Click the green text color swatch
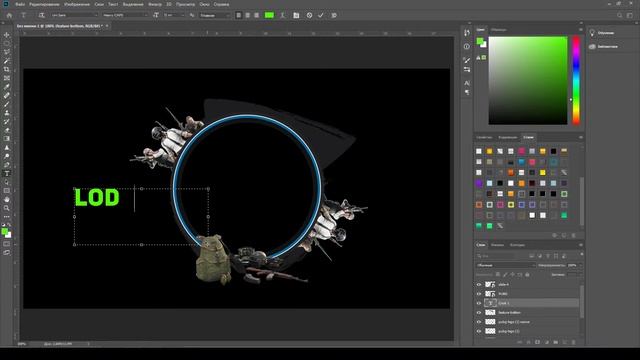This screenshot has height=360, width=640. point(269,15)
